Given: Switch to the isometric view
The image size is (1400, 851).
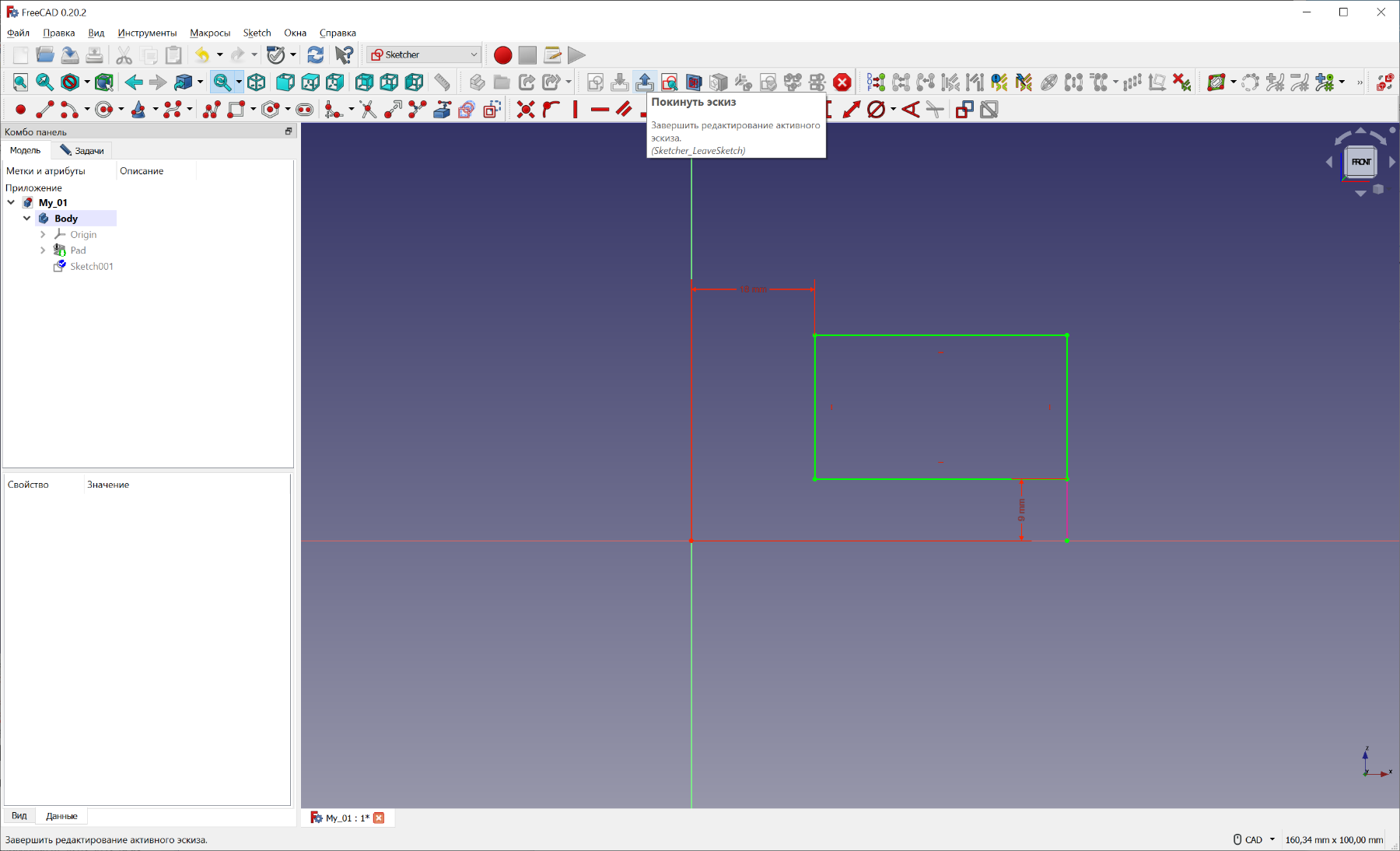Looking at the screenshot, I should 257,82.
